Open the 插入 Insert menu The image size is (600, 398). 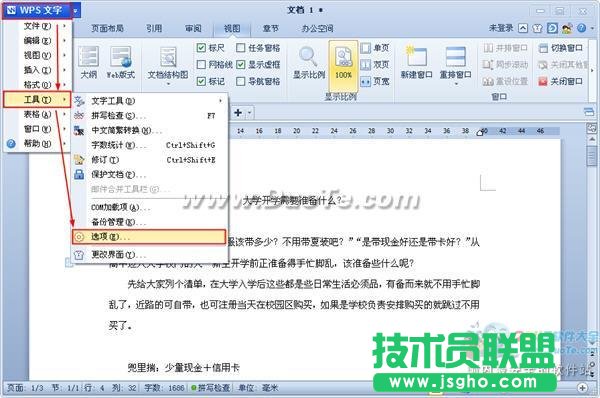tap(37, 70)
